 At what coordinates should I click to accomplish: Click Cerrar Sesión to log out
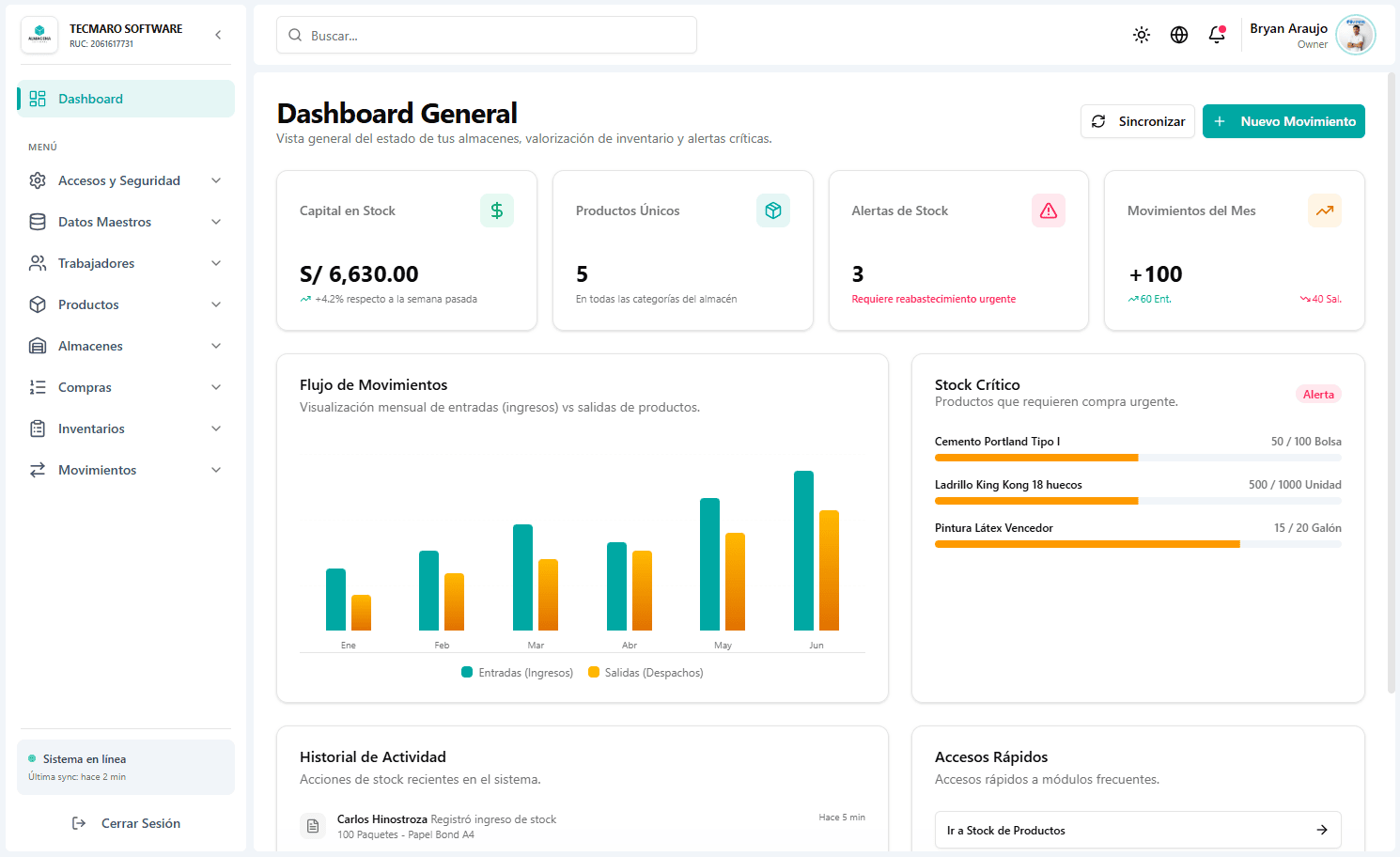pos(126,823)
